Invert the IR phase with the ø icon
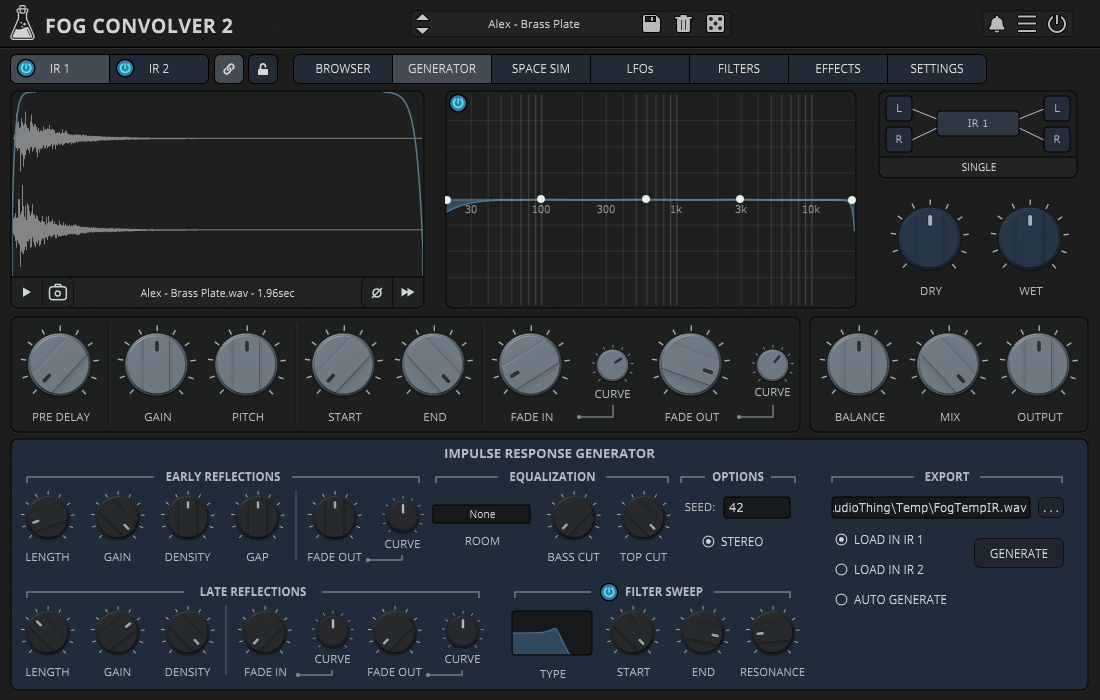Viewport: 1100px width, 700px height. click(x=377, y=292)
